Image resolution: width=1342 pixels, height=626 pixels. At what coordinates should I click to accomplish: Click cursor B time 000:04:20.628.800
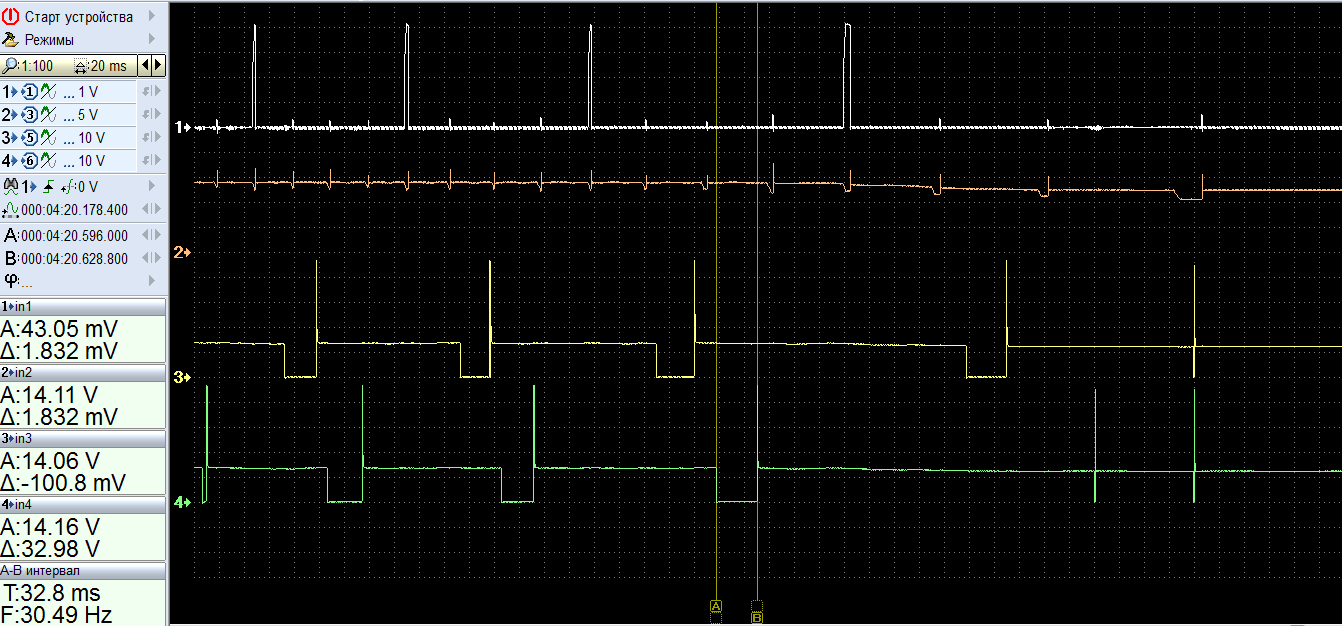75,258
